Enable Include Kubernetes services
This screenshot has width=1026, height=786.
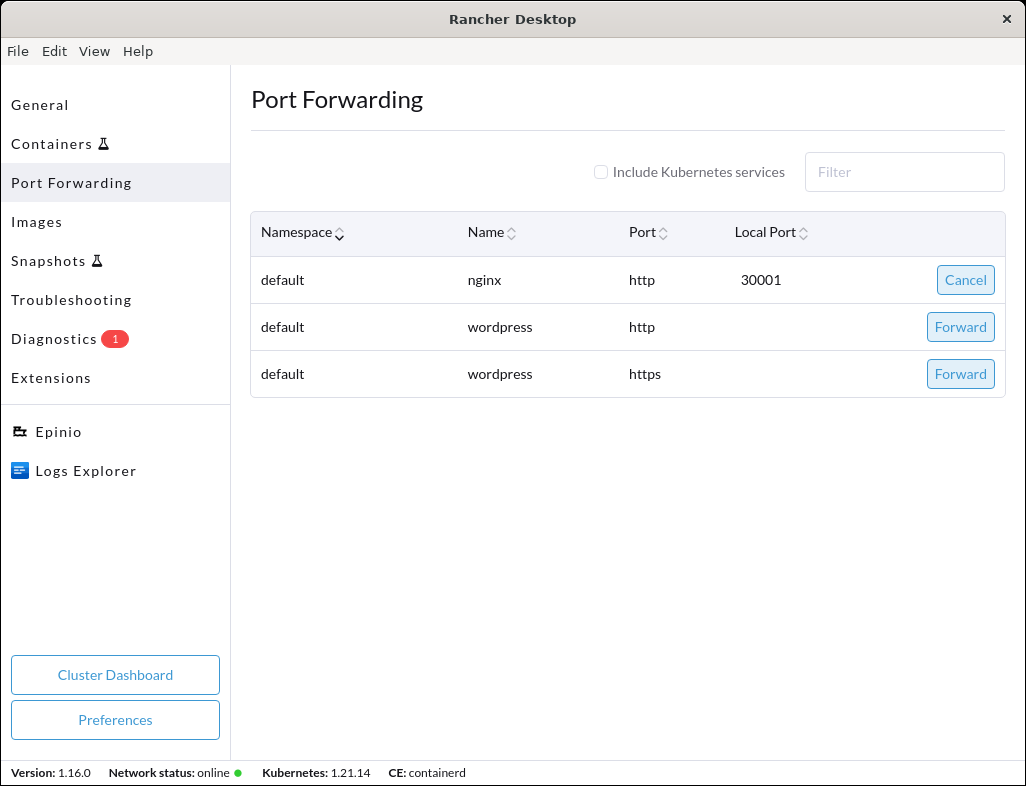[x=601, y=172]
